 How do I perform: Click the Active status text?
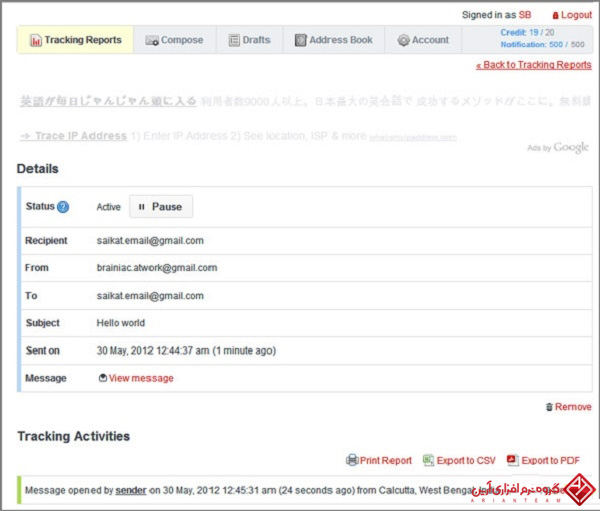pos(108,207)
